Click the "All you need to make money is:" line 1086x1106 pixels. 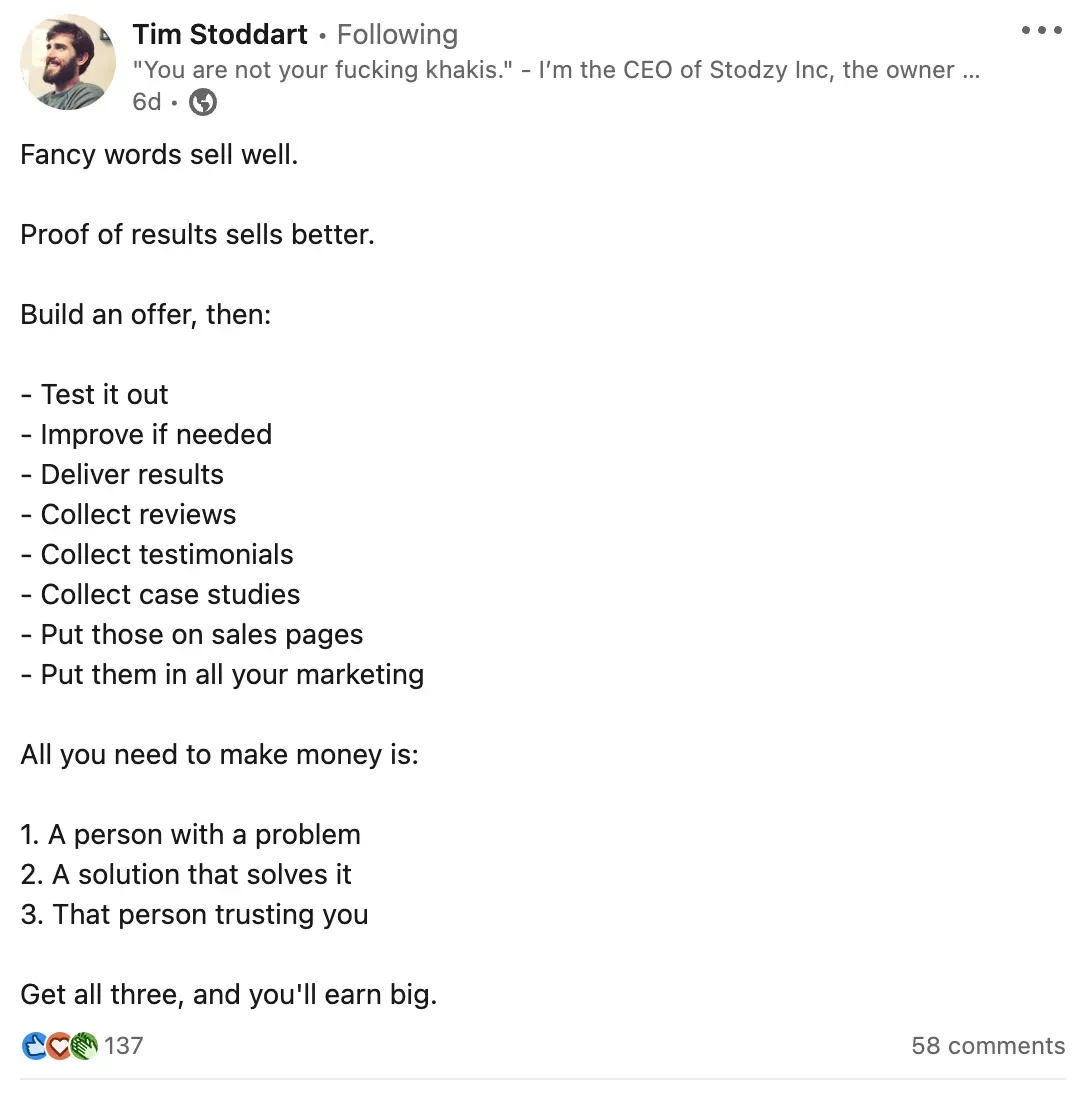219,755
